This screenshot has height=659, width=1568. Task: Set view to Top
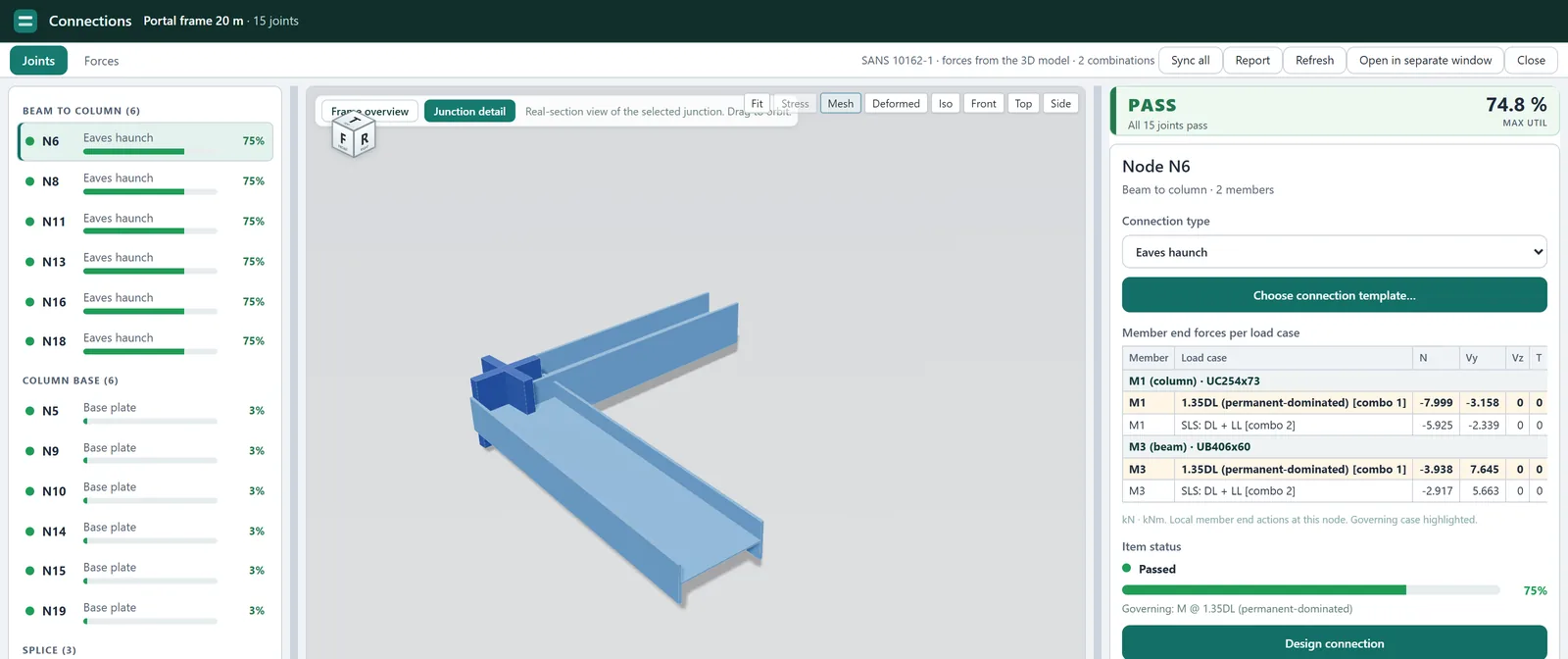1023,104
